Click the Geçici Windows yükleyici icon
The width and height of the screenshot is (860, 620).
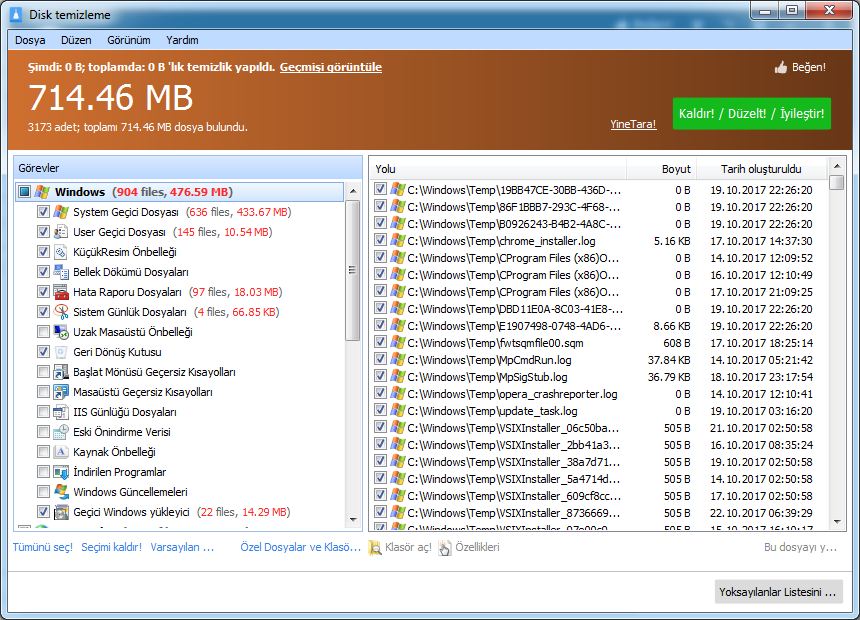coord(61,512)
